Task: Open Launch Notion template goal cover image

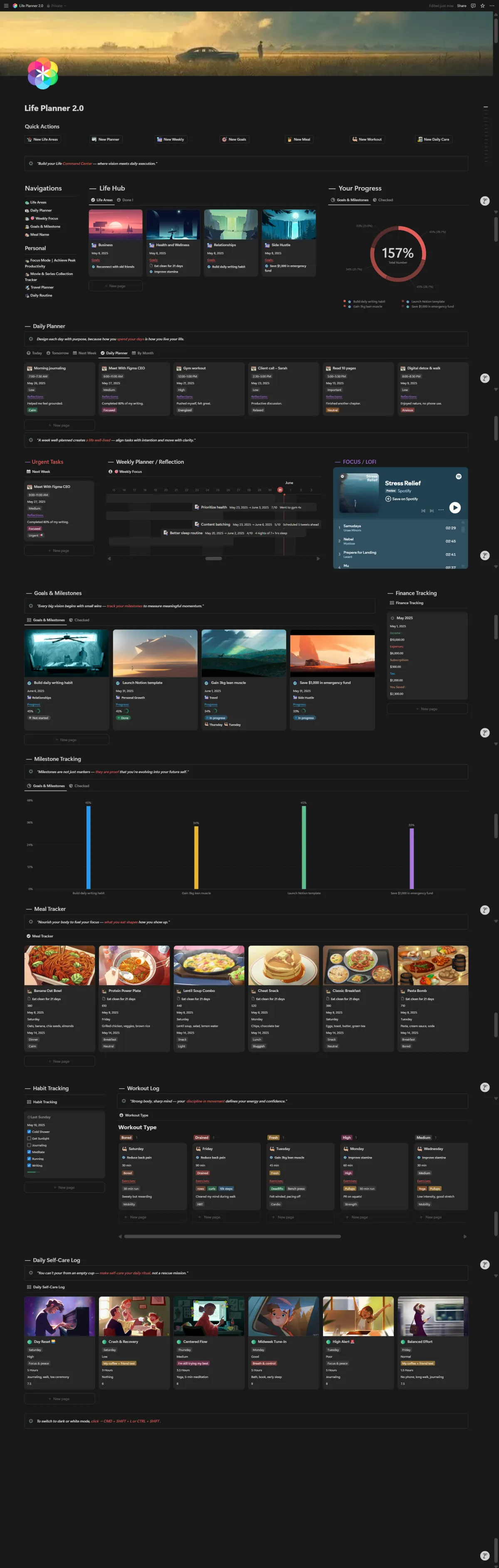Action: (155, 653)
